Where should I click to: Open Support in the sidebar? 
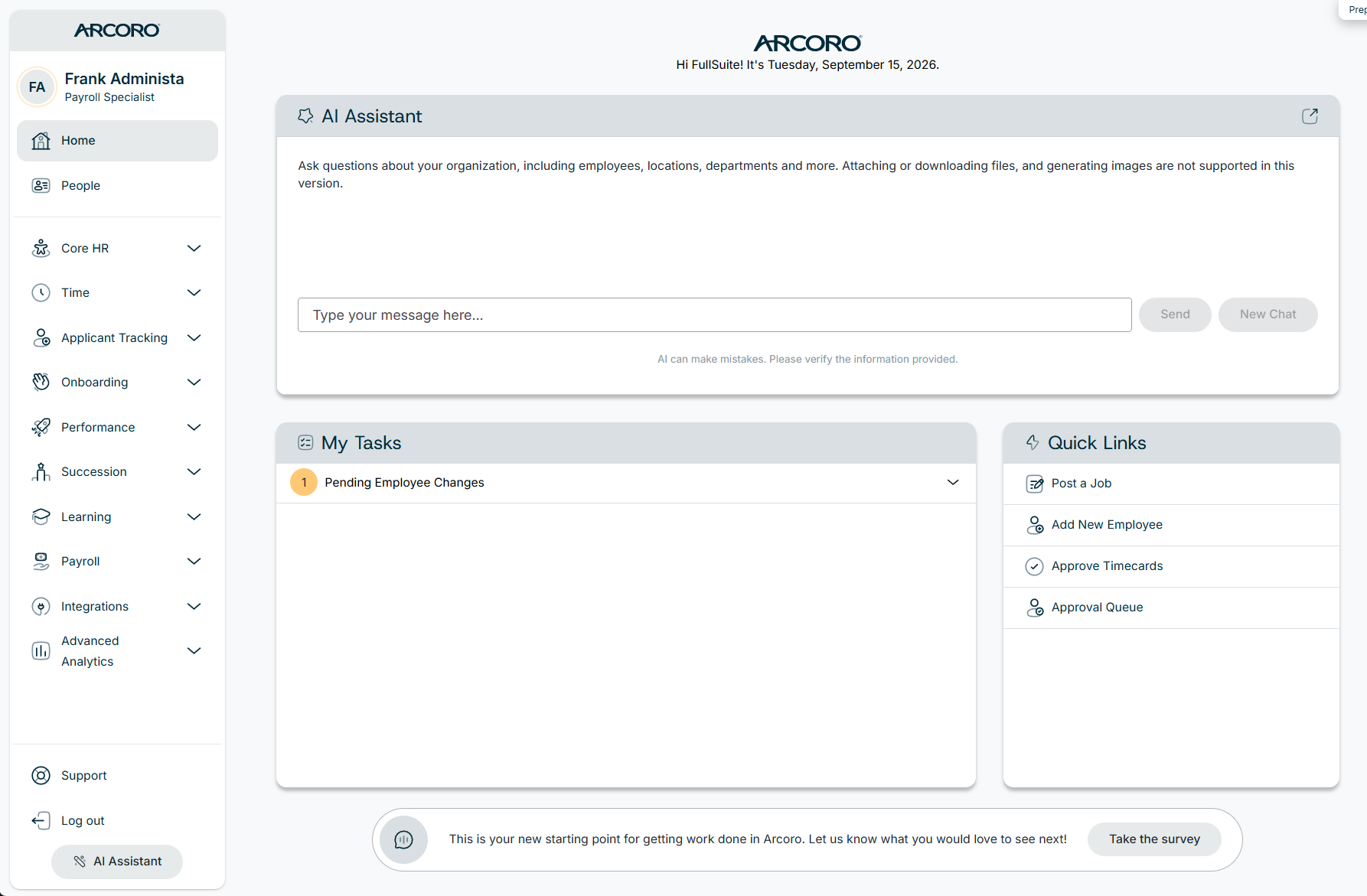pos(83,776)
